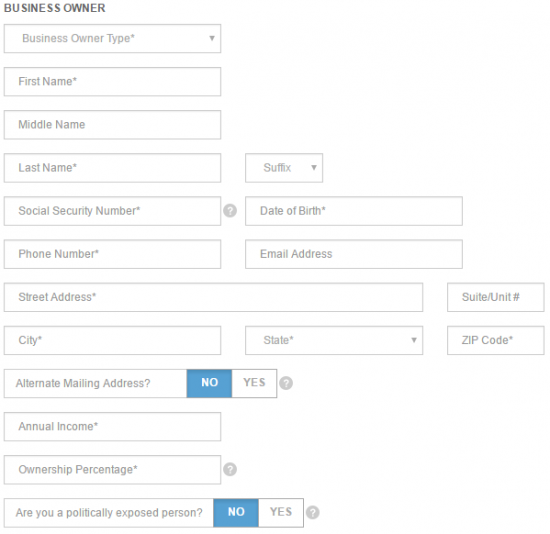The height and width of the screenshot is (534, 550).
Task: Click the Date of Birth field
Action: point(354,211)
